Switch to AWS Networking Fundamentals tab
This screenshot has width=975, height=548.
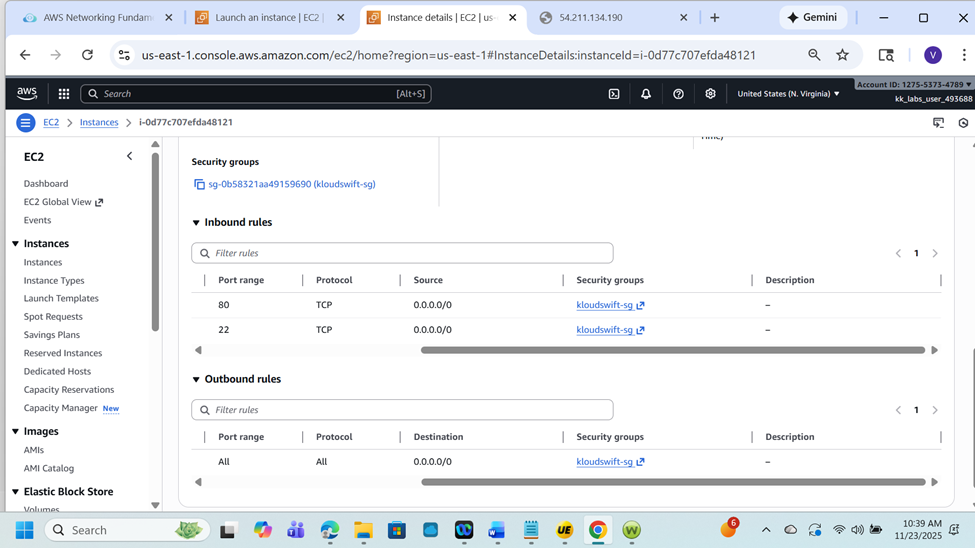click(97, 17)
